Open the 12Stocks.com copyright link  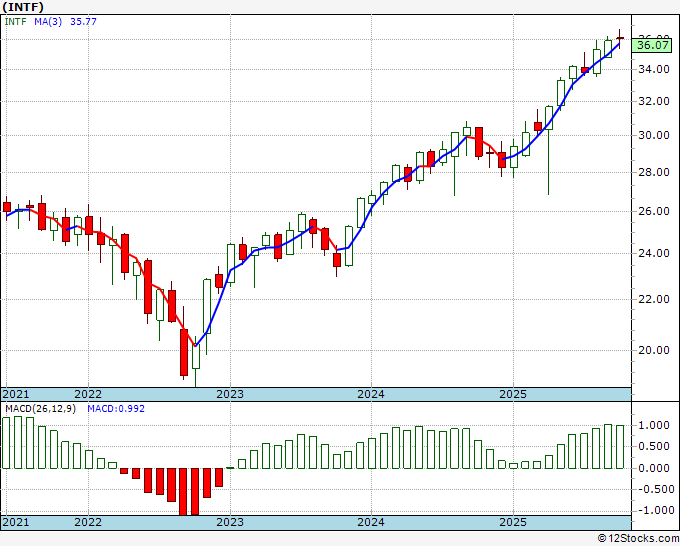pos(638,539)
